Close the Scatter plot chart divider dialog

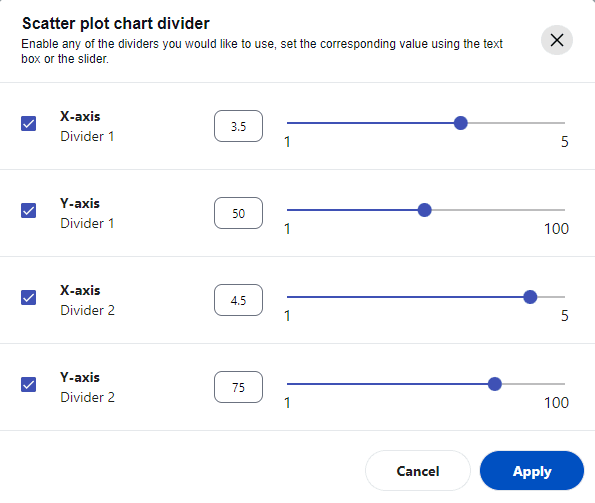click(556, 40)
